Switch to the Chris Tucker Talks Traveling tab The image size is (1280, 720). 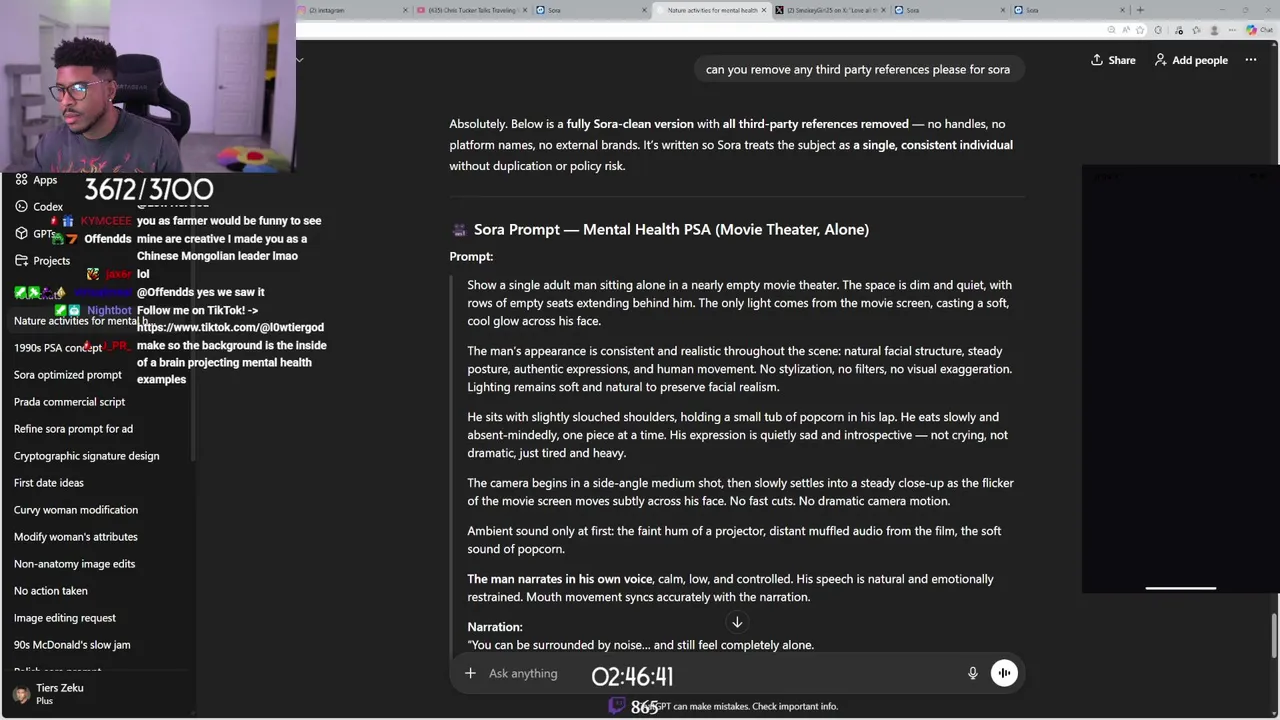[x=470, y=10]
